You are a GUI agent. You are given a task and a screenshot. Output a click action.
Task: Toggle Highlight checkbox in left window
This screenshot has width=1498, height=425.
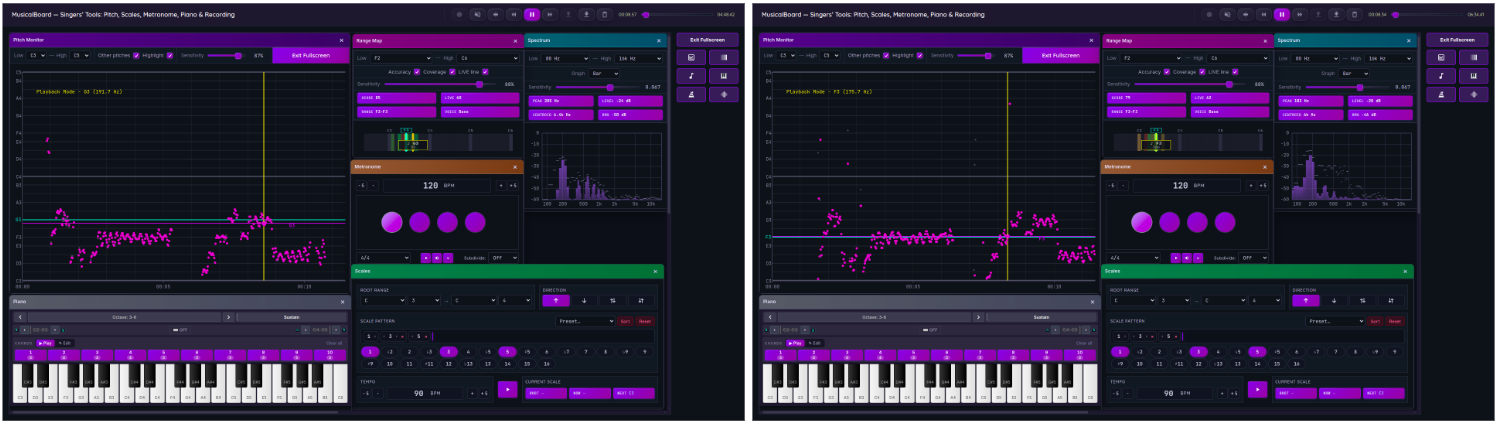[x=170, y=55]
